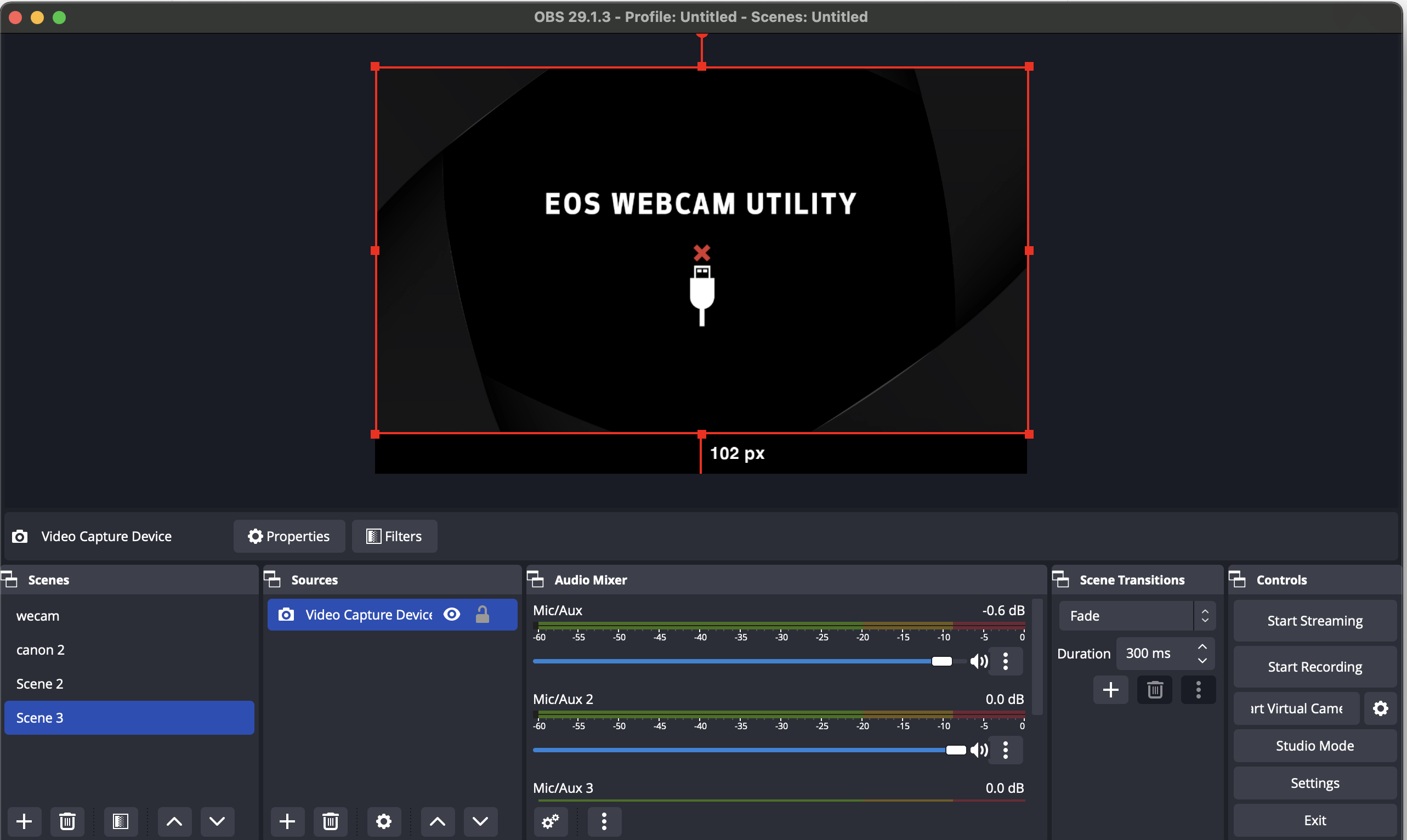The height and width of the screenshot is (840, 1407).
Task: Select the wecam scene
Action: pos(38,616)
